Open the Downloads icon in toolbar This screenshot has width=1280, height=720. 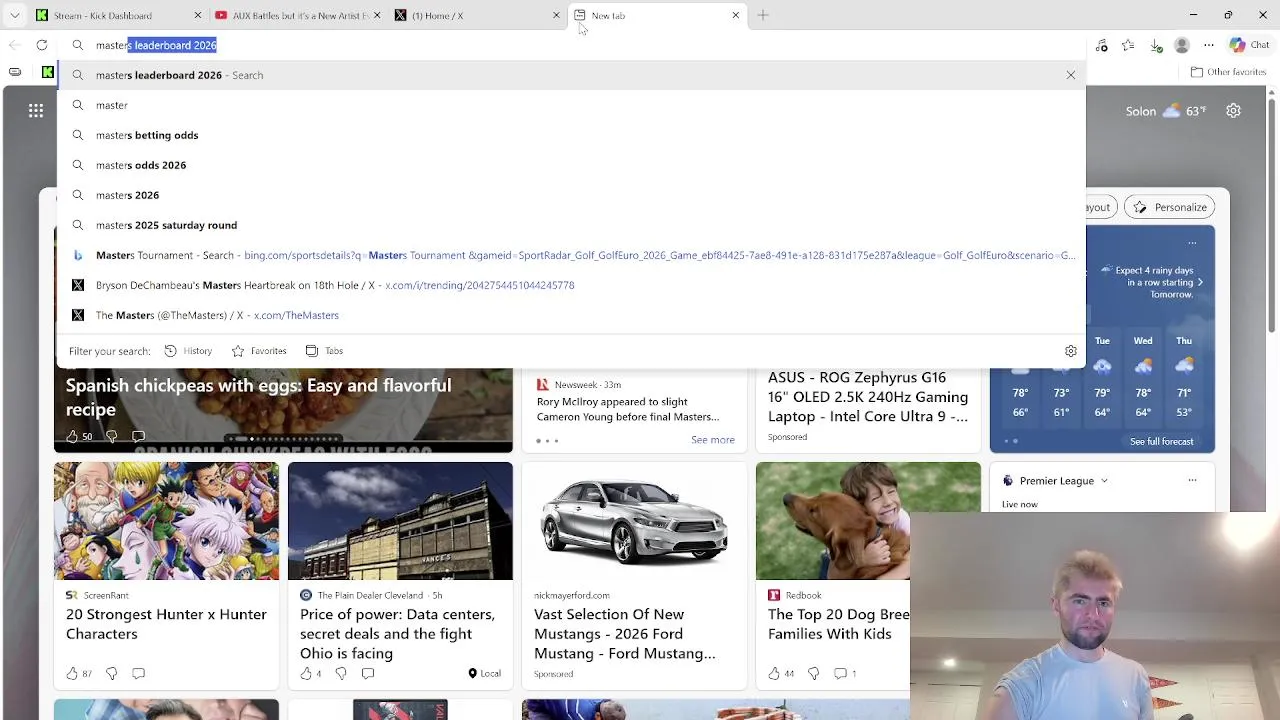click(1155, 45)
